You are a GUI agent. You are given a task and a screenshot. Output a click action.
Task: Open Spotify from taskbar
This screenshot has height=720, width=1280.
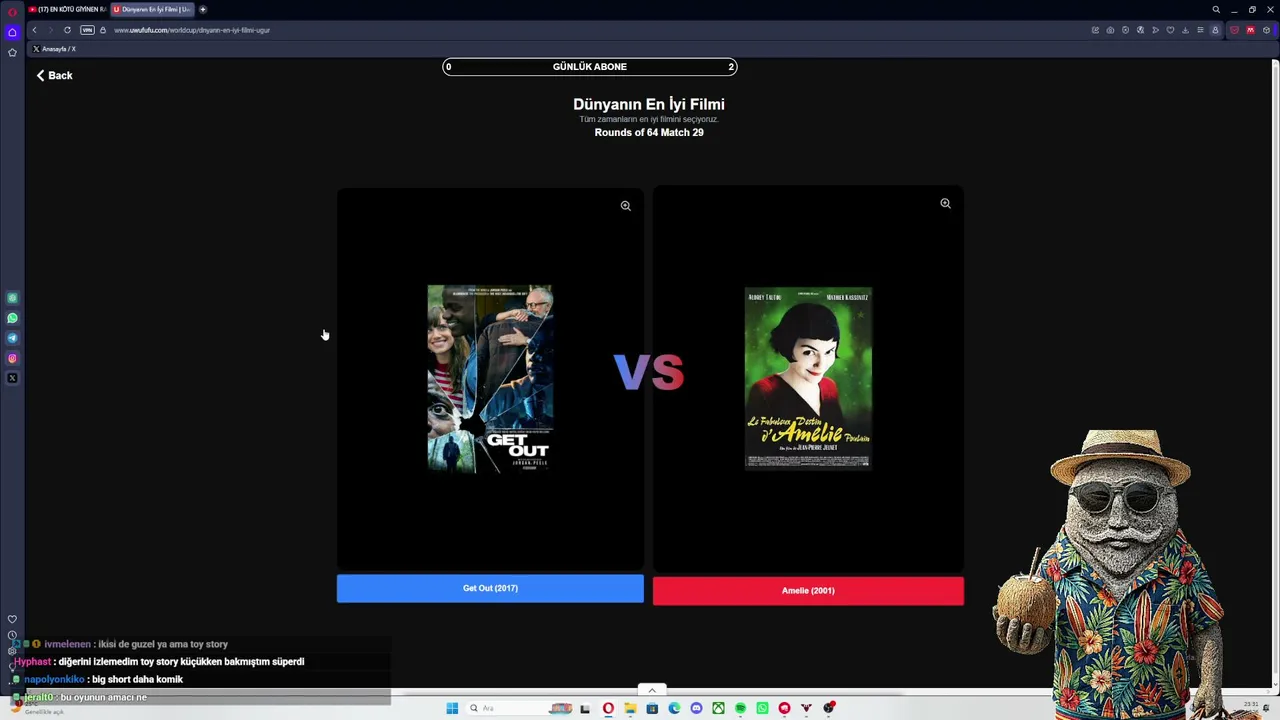(740, 708)
